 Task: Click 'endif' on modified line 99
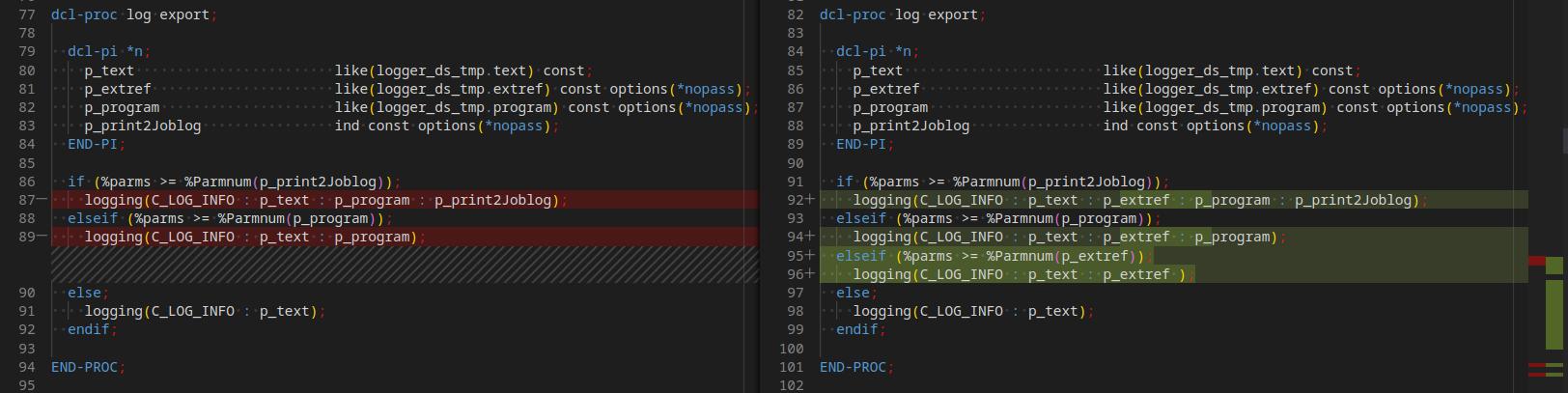point(857,329)
